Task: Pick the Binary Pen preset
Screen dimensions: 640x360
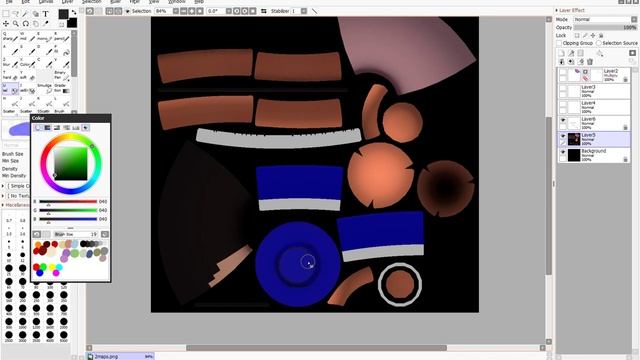Action: click(62, 75)
